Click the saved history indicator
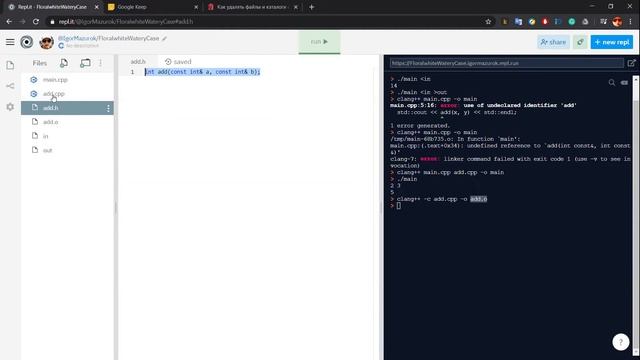 [178, 62]
